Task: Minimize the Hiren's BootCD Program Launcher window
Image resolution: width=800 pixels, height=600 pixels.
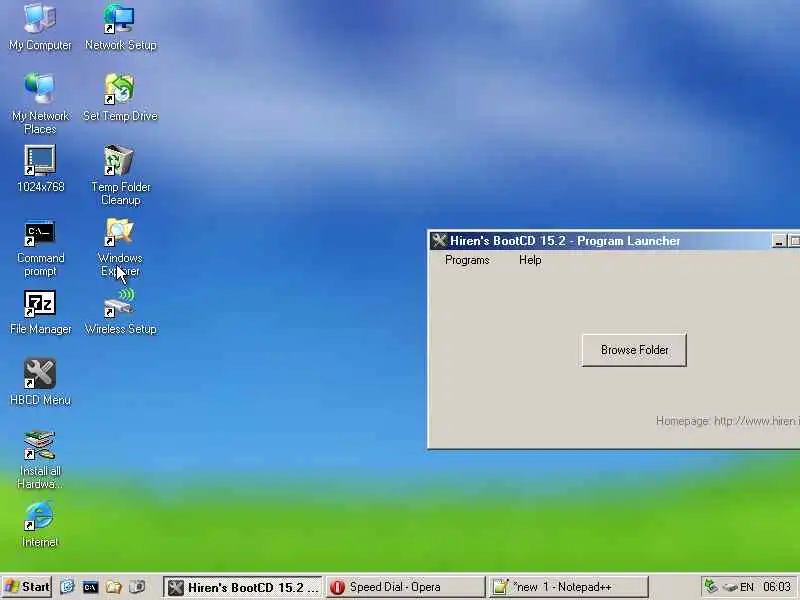Action: coord(779,241)
